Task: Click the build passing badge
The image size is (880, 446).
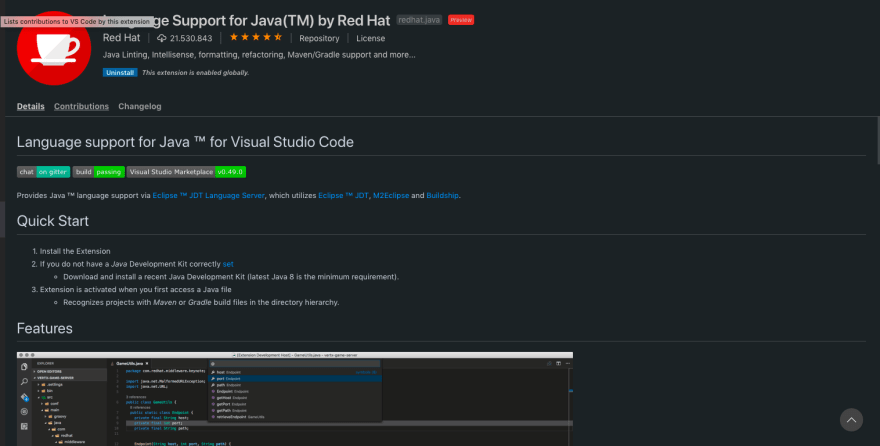Action: pos(98,172)
